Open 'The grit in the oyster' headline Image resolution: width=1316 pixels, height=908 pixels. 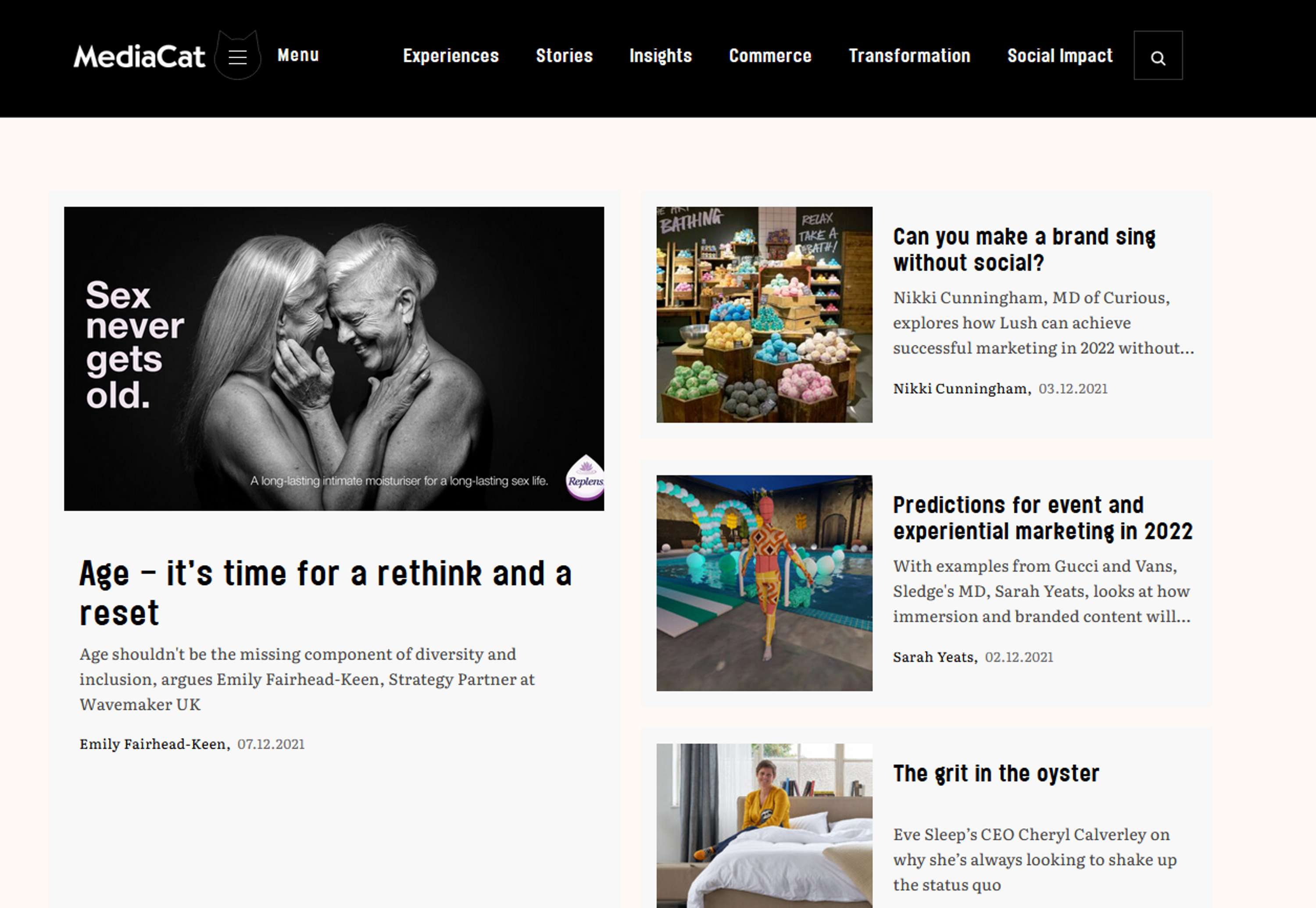[996, 774]
